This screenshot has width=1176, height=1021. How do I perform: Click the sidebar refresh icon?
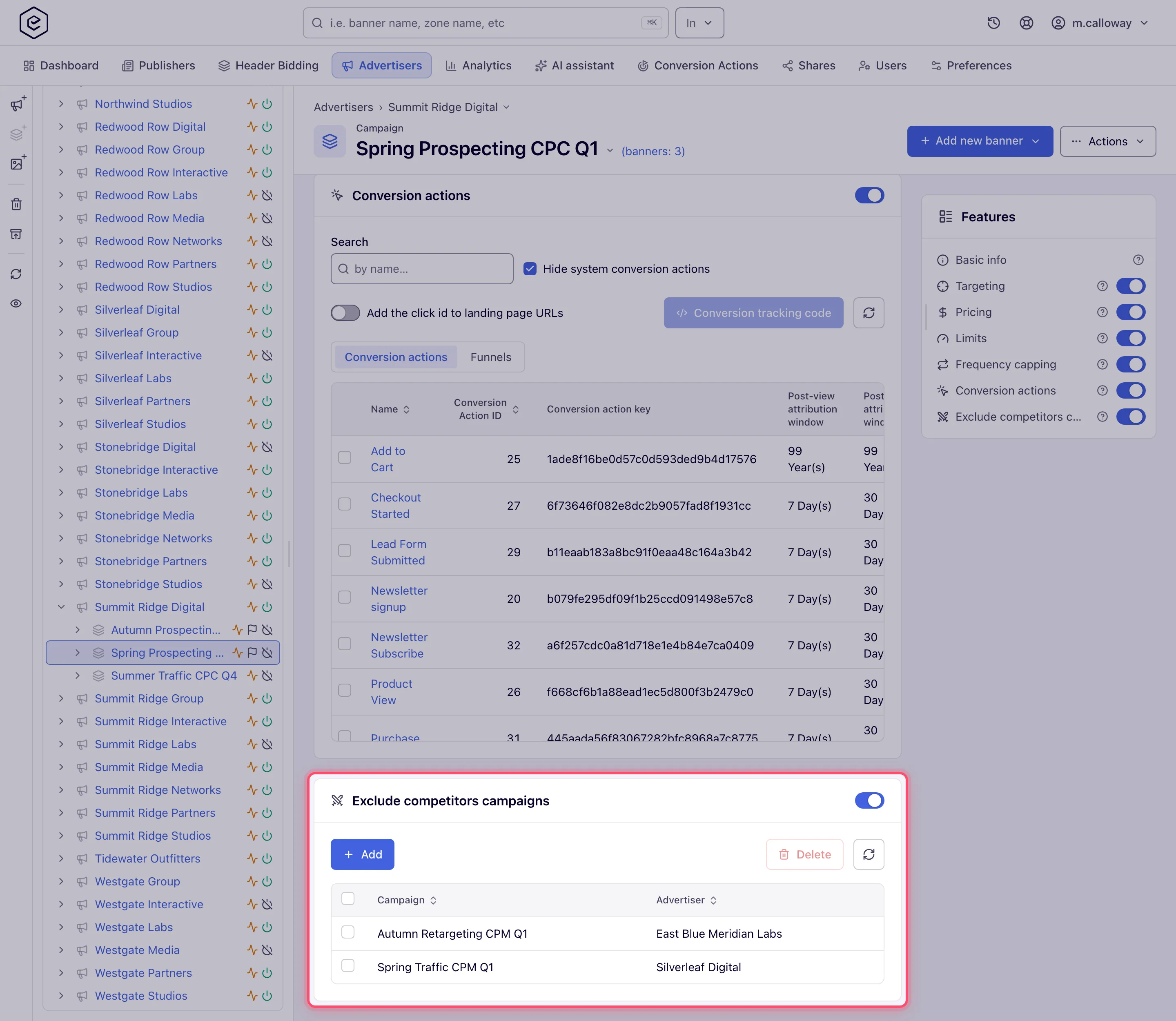(16, 274)
